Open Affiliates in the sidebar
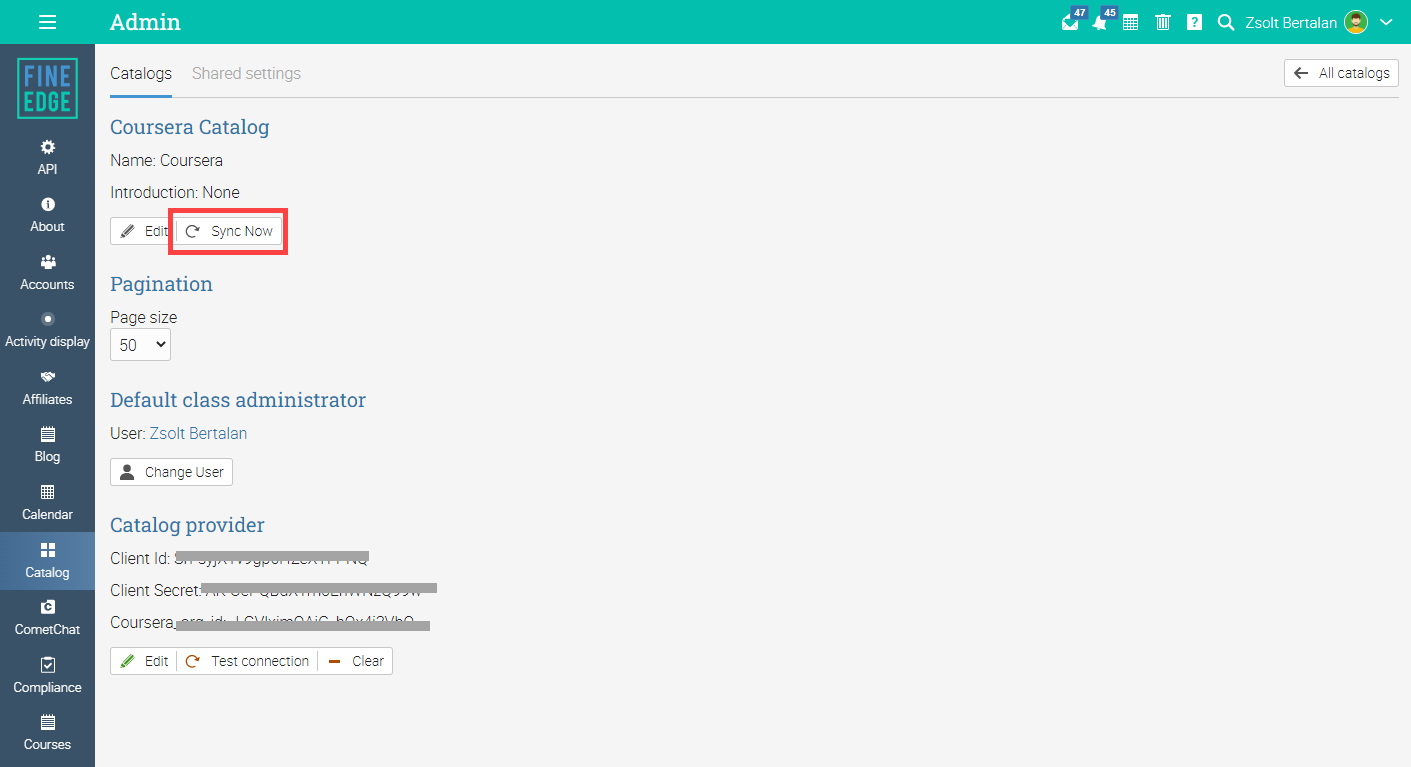1411x767 pixels. (x=47, y=387)
